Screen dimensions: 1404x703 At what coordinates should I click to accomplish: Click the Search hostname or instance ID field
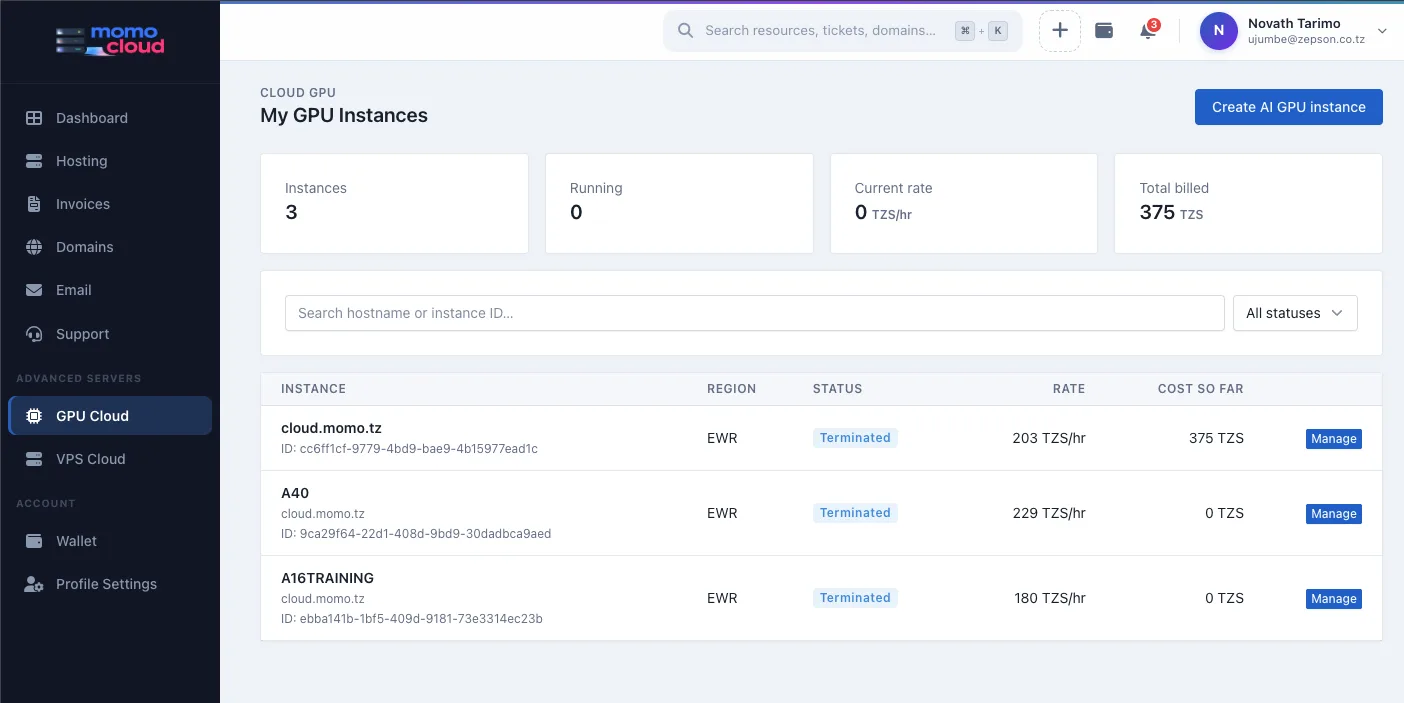pos(755,313)
